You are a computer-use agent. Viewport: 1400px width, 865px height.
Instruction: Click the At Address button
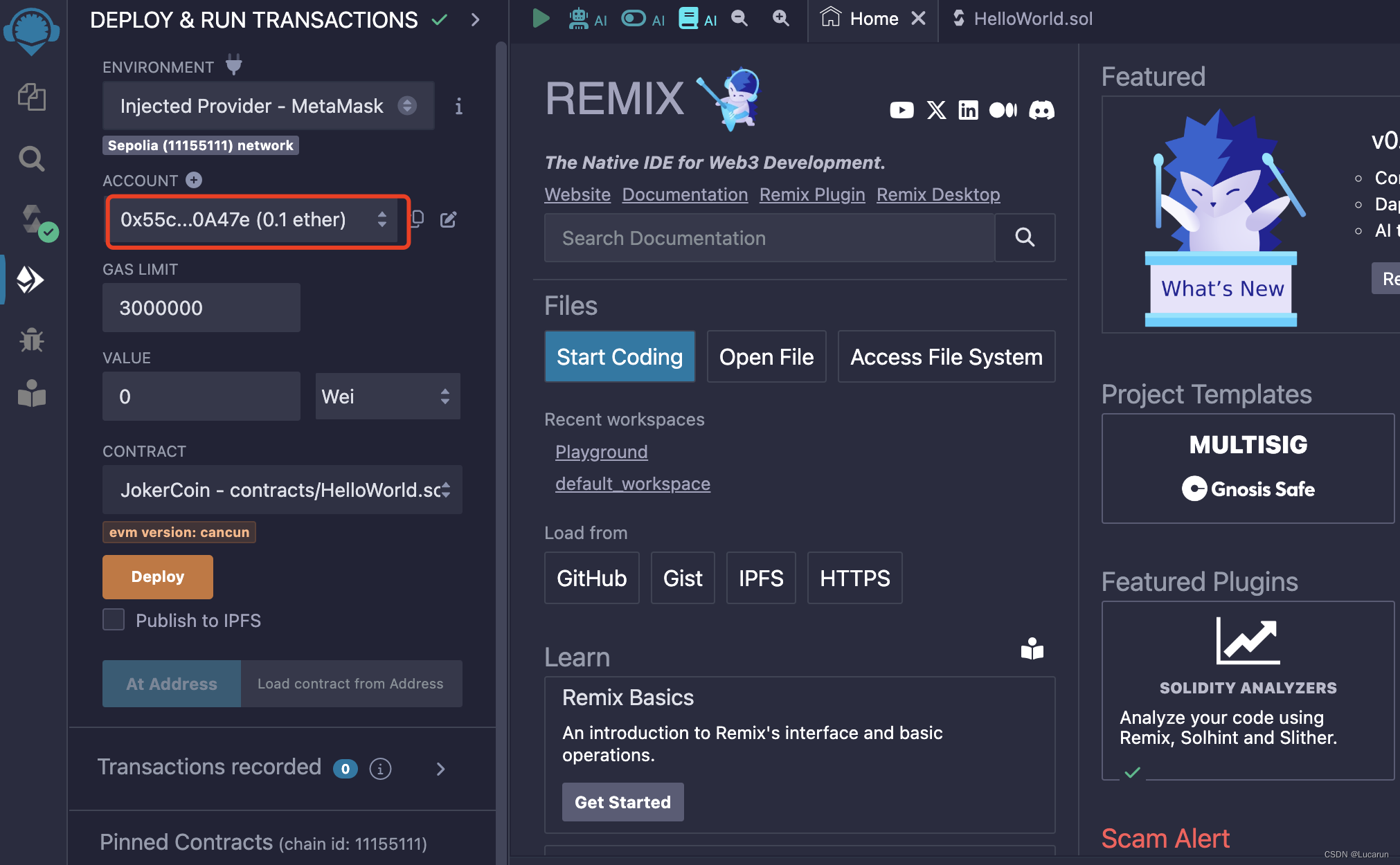pyautogui.click(x=172, y=684)
